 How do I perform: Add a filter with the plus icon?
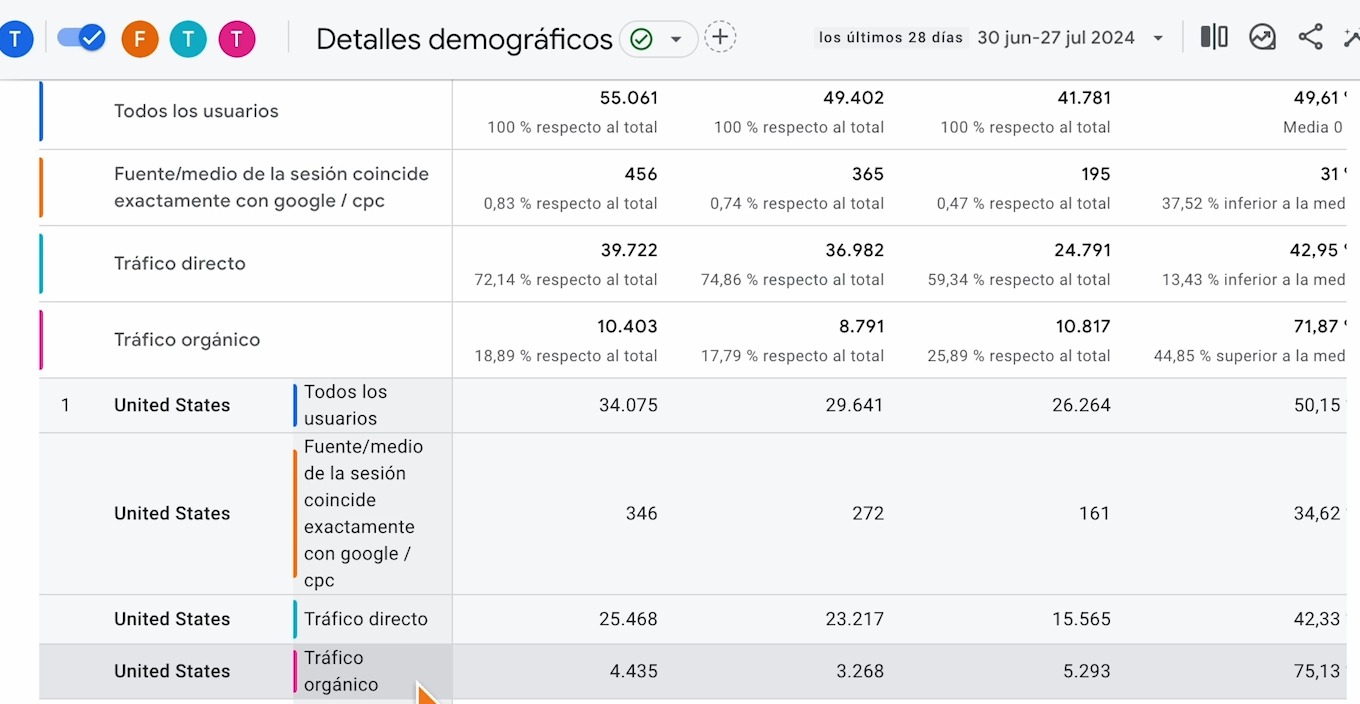[720, 38]
